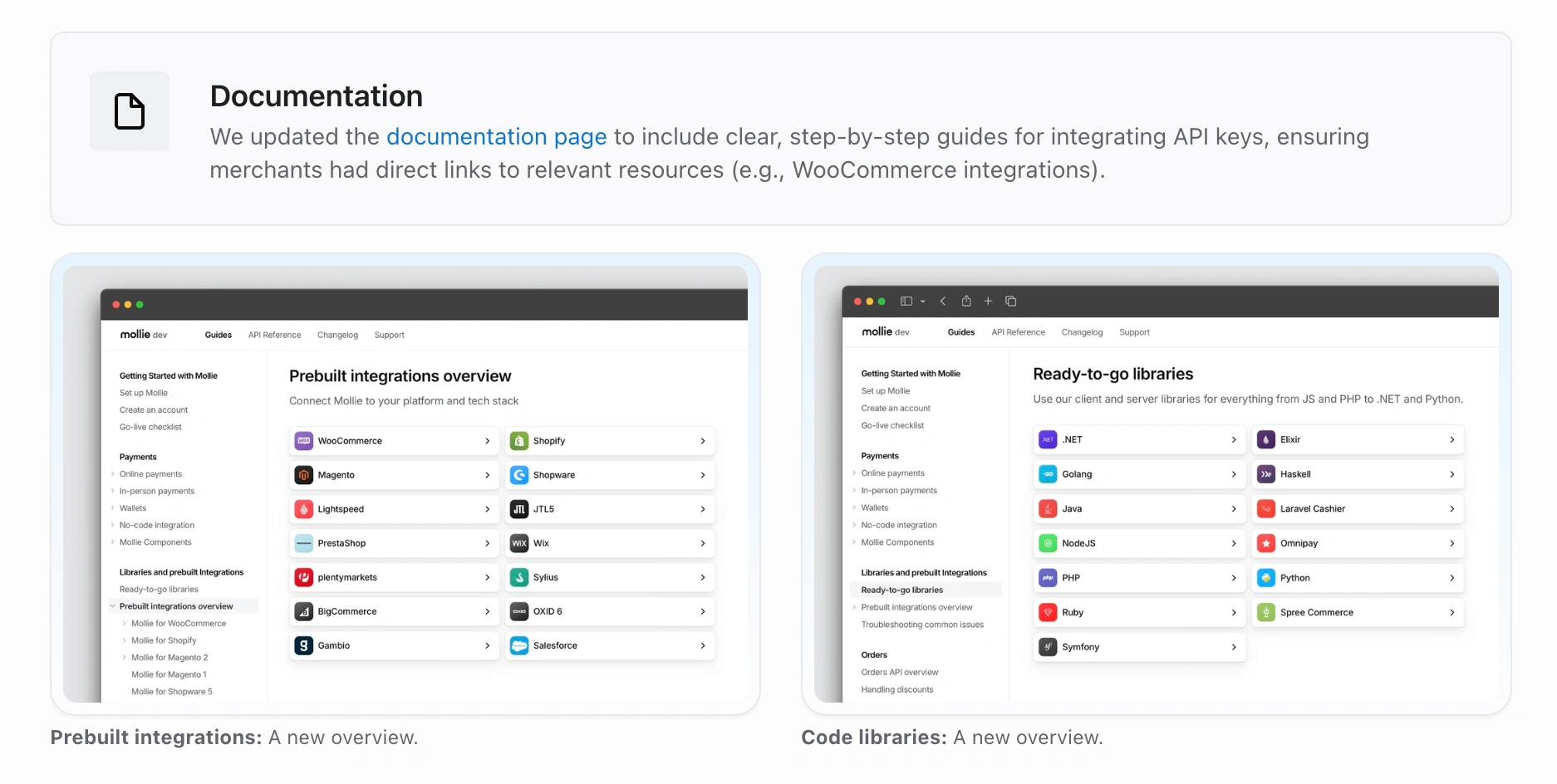This screenshot has height=784, width=1557.
Task: Click the Omnipay star icon
Action: (x=1266, y=543)
